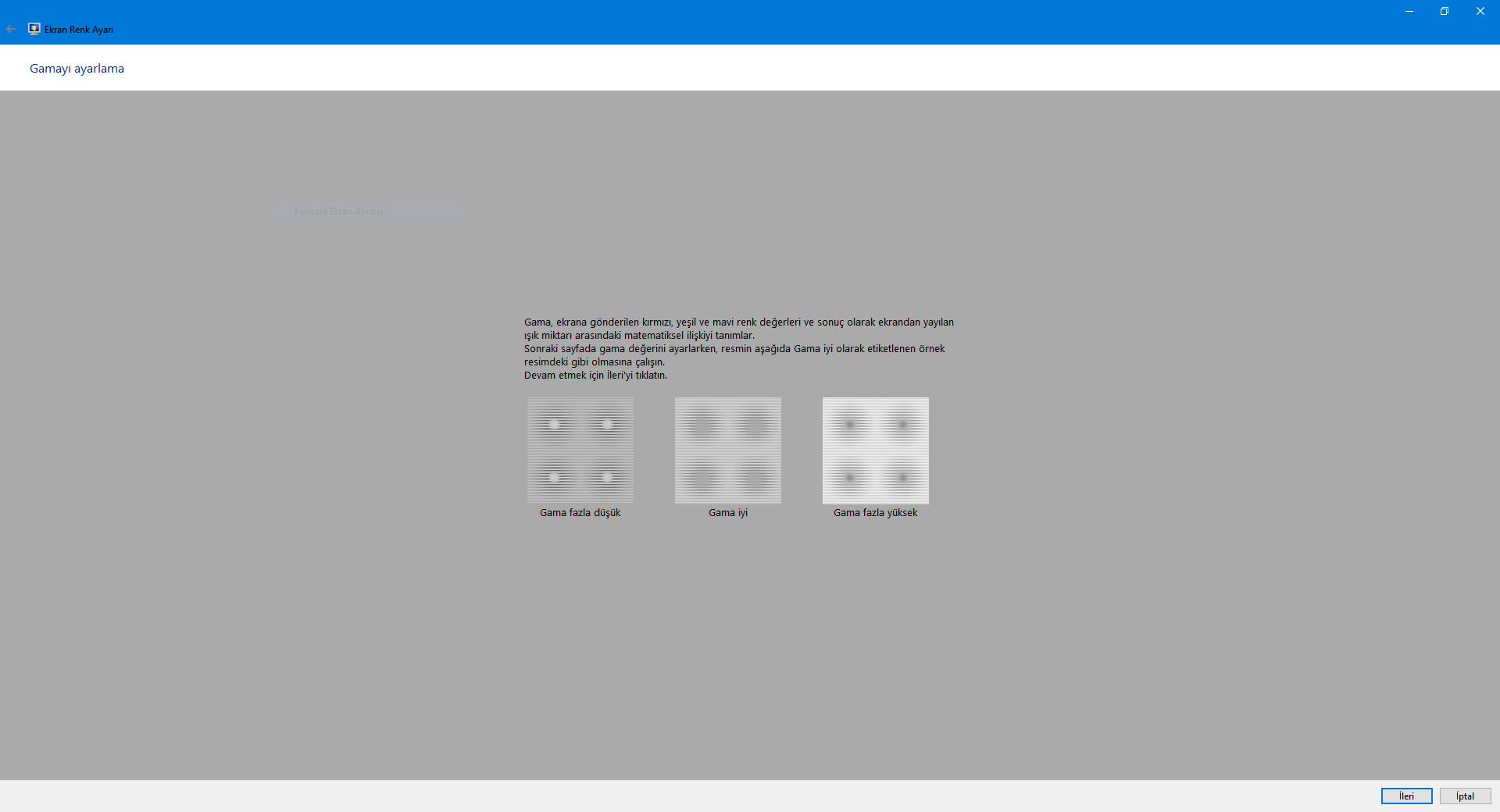Click the 'Devam etmek için İleri'yi tıklatın' line
Viewport: 1500px width, 812px height.
tap(595, 375)
